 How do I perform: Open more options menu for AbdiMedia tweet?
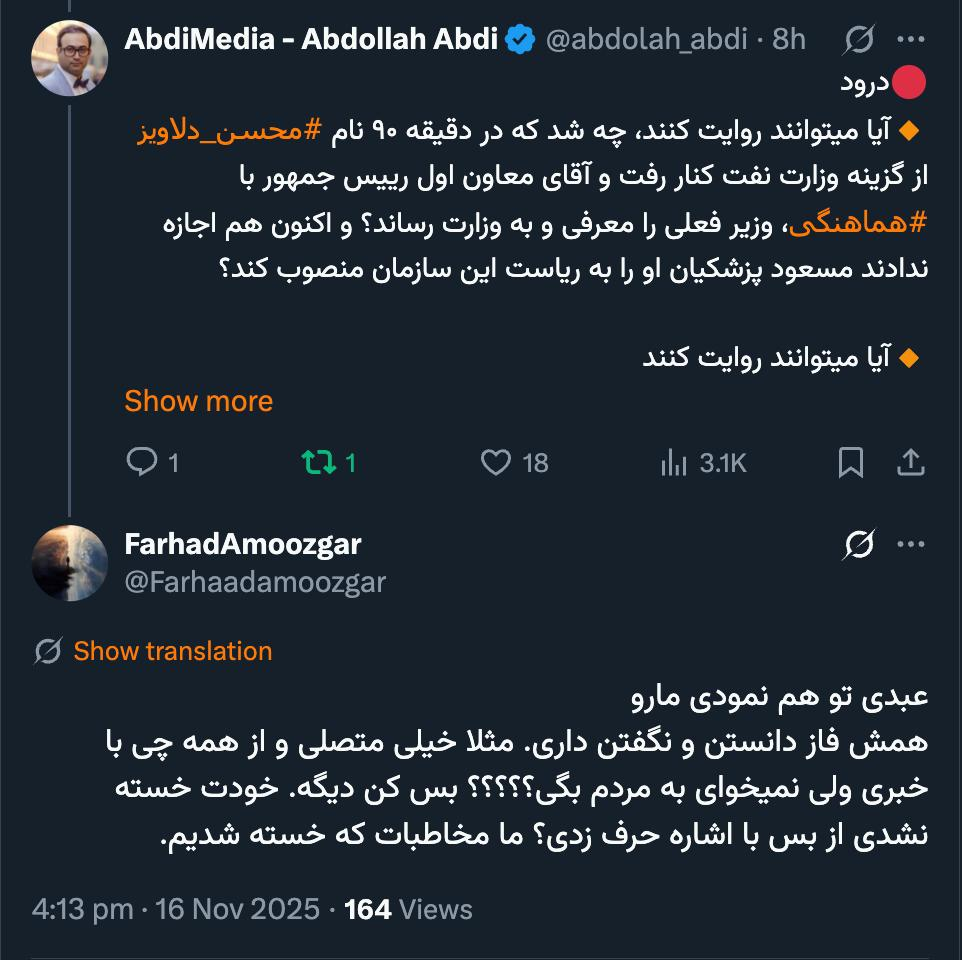pos(910,40)
